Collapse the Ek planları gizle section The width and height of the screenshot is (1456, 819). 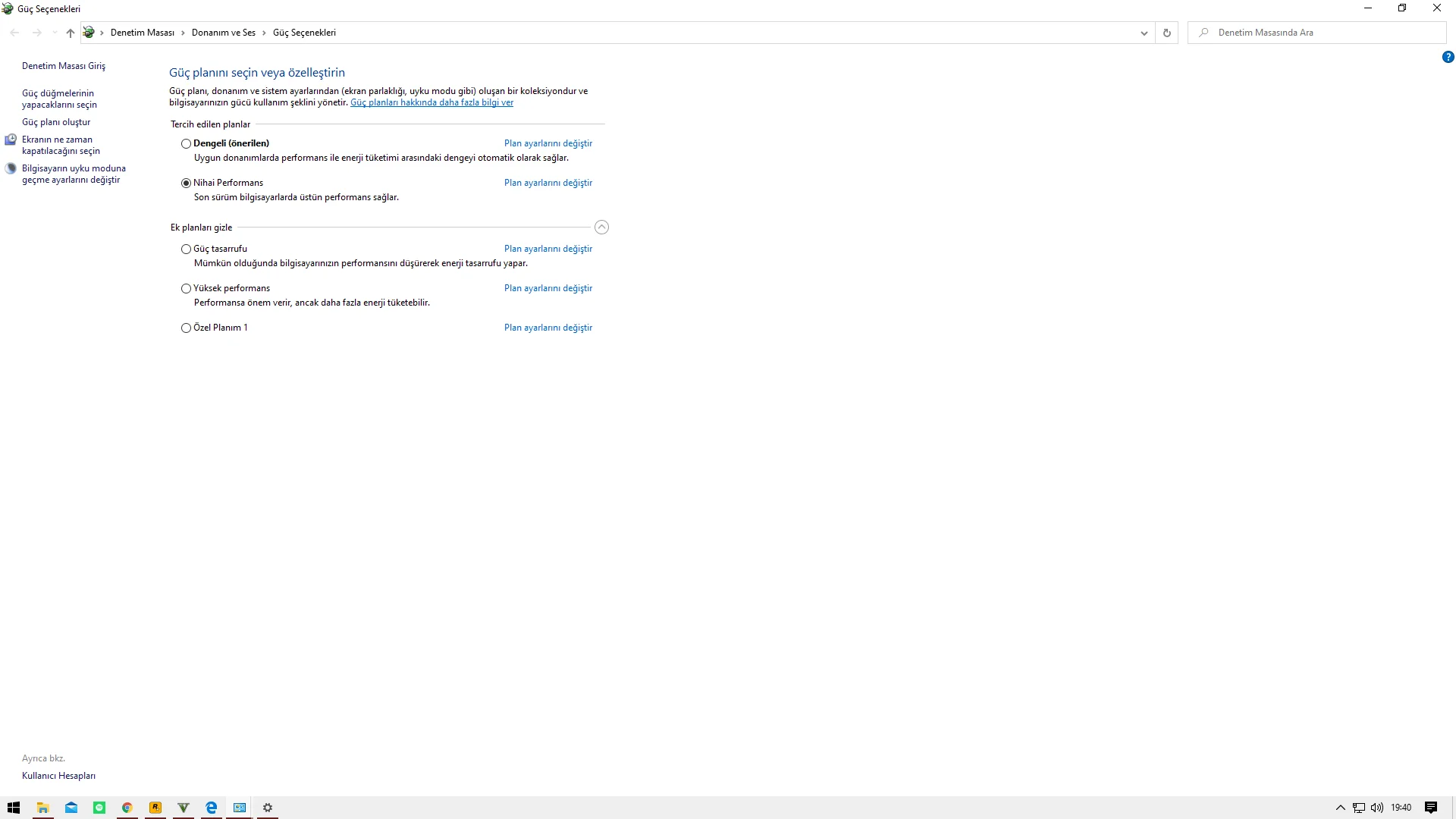pos(601,227)
